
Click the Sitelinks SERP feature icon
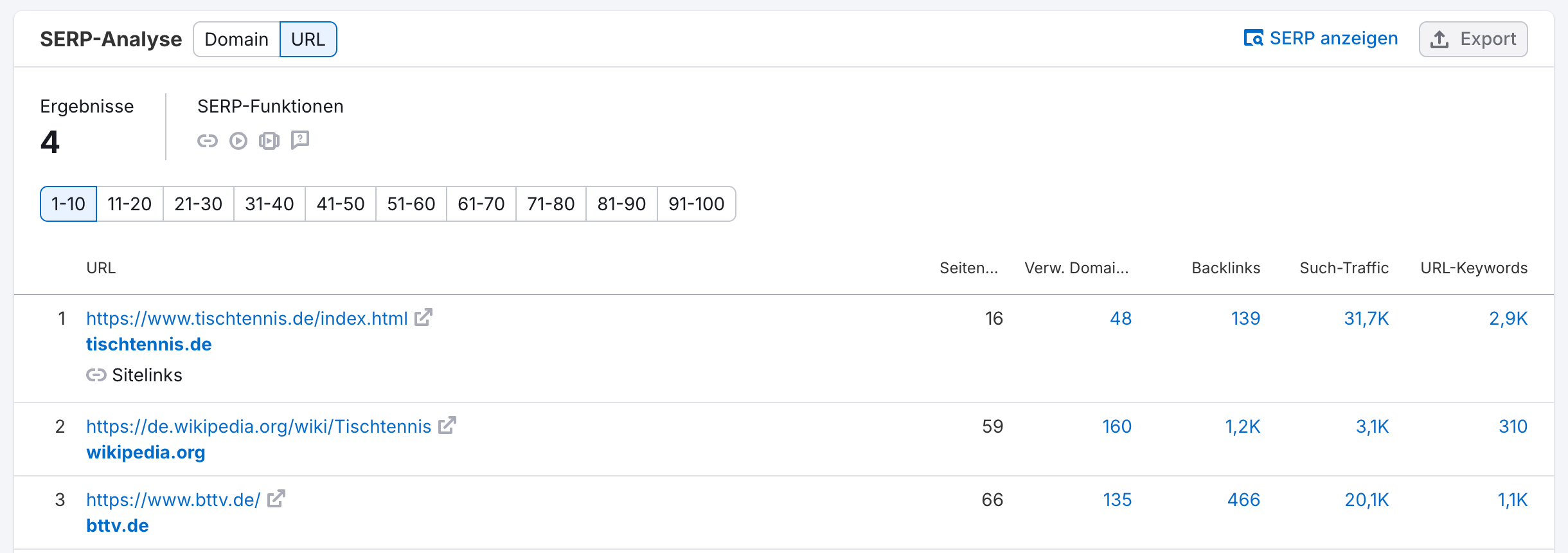point(208,141)
